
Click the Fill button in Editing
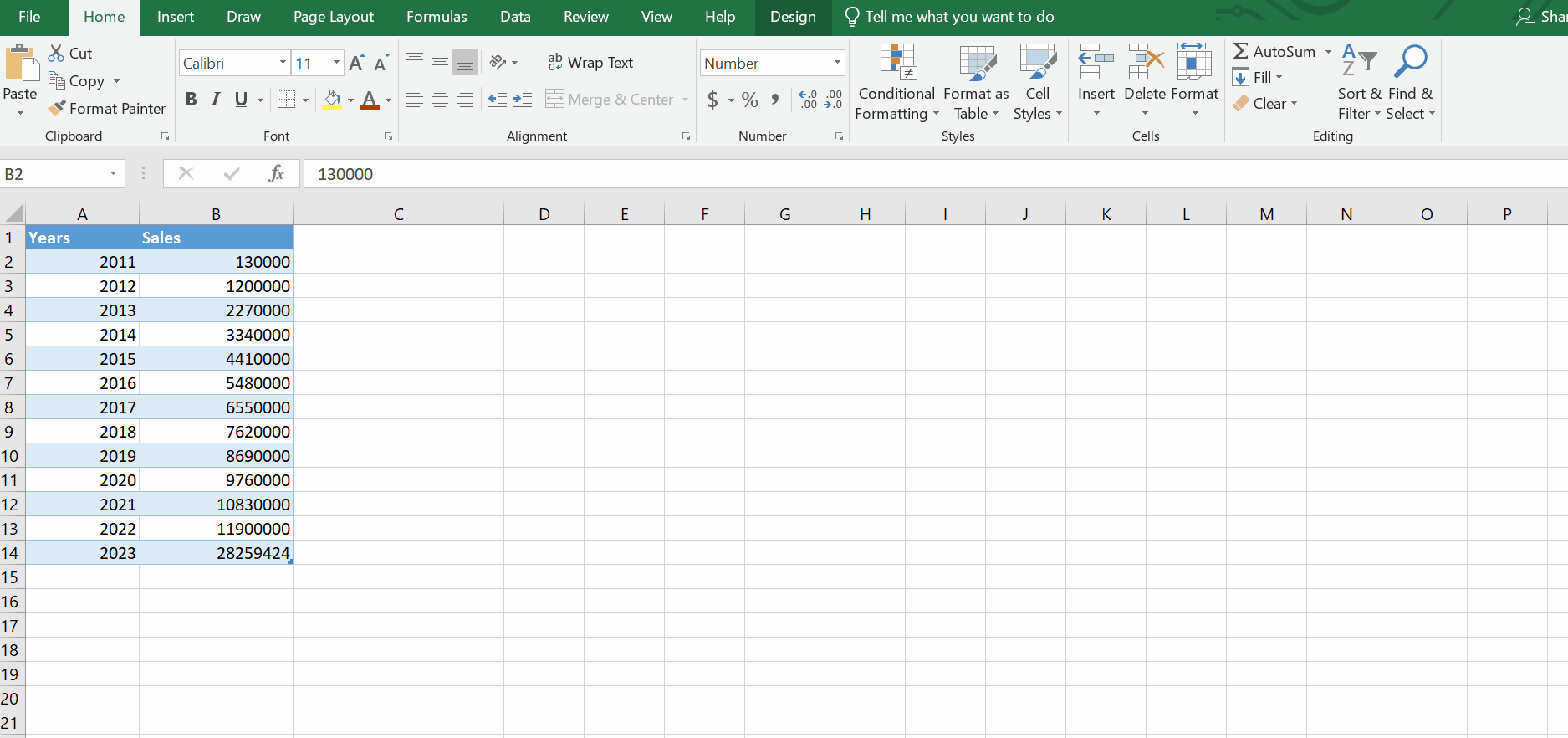click(1257, 78)
